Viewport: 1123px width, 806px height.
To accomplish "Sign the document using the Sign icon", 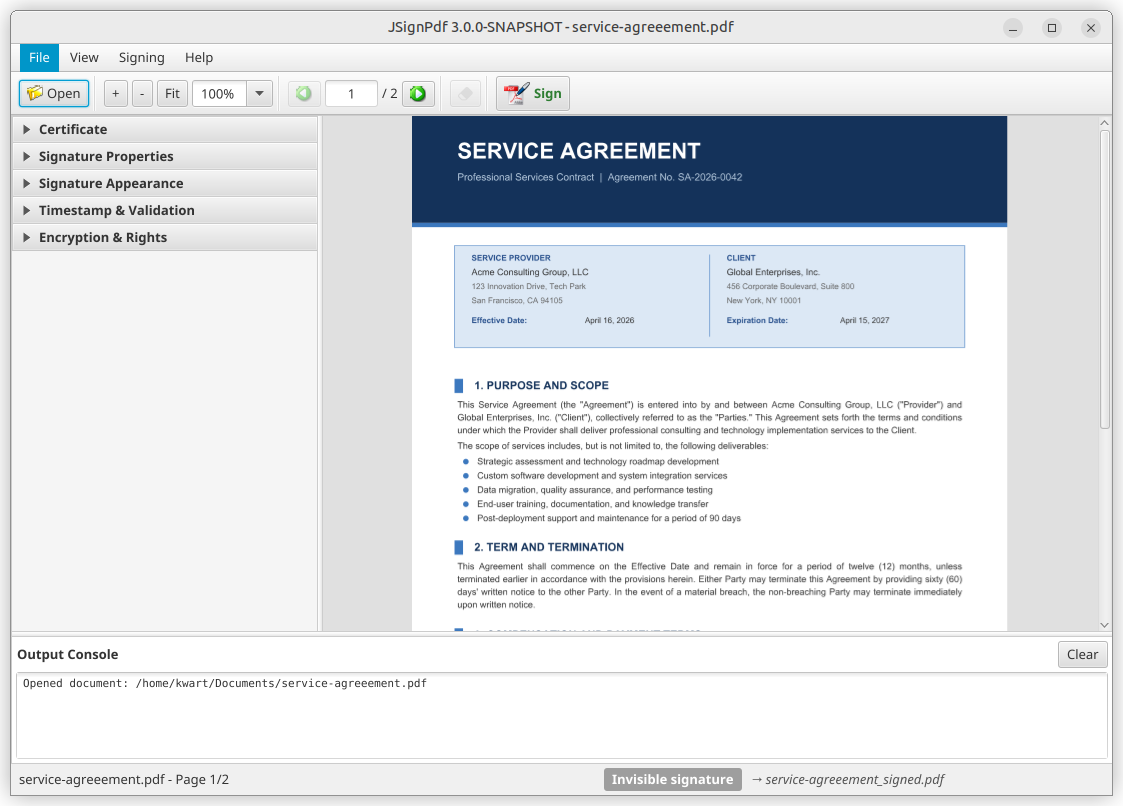I will [x=532, y=93].
